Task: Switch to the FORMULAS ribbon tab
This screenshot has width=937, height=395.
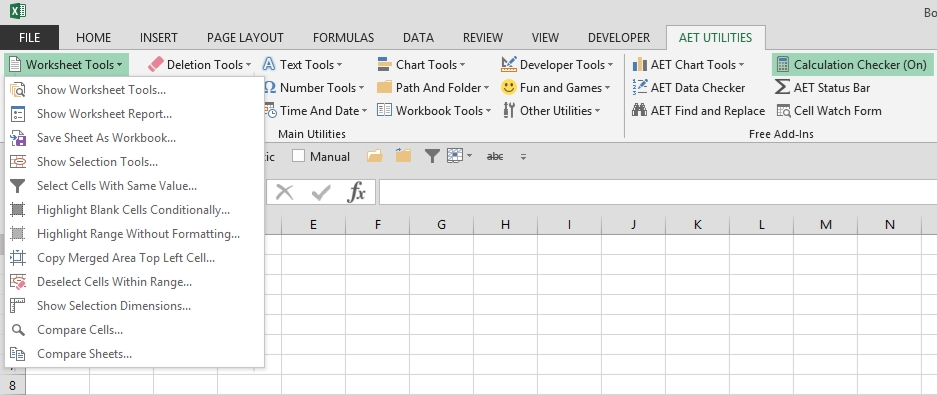Action: [343, 38]
